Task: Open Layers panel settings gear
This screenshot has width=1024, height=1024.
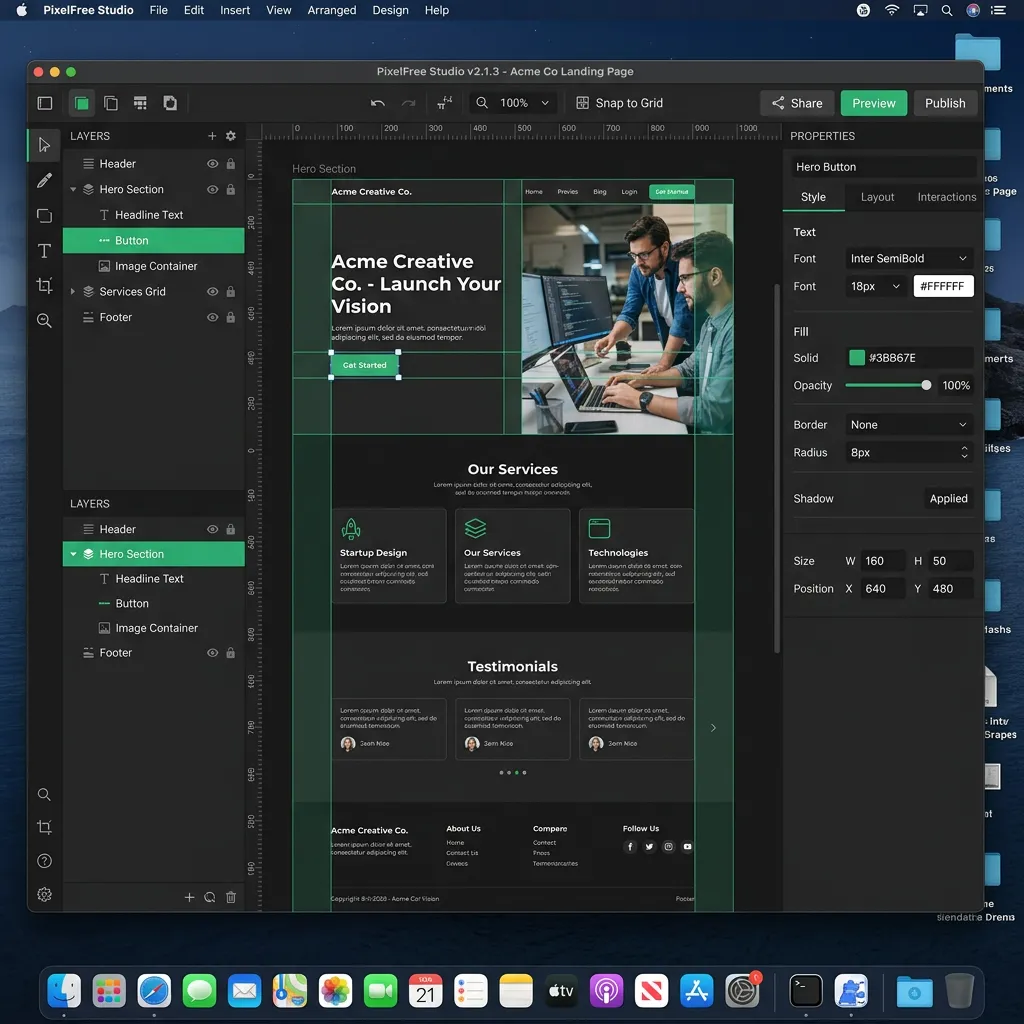Action: coord(231,136)
